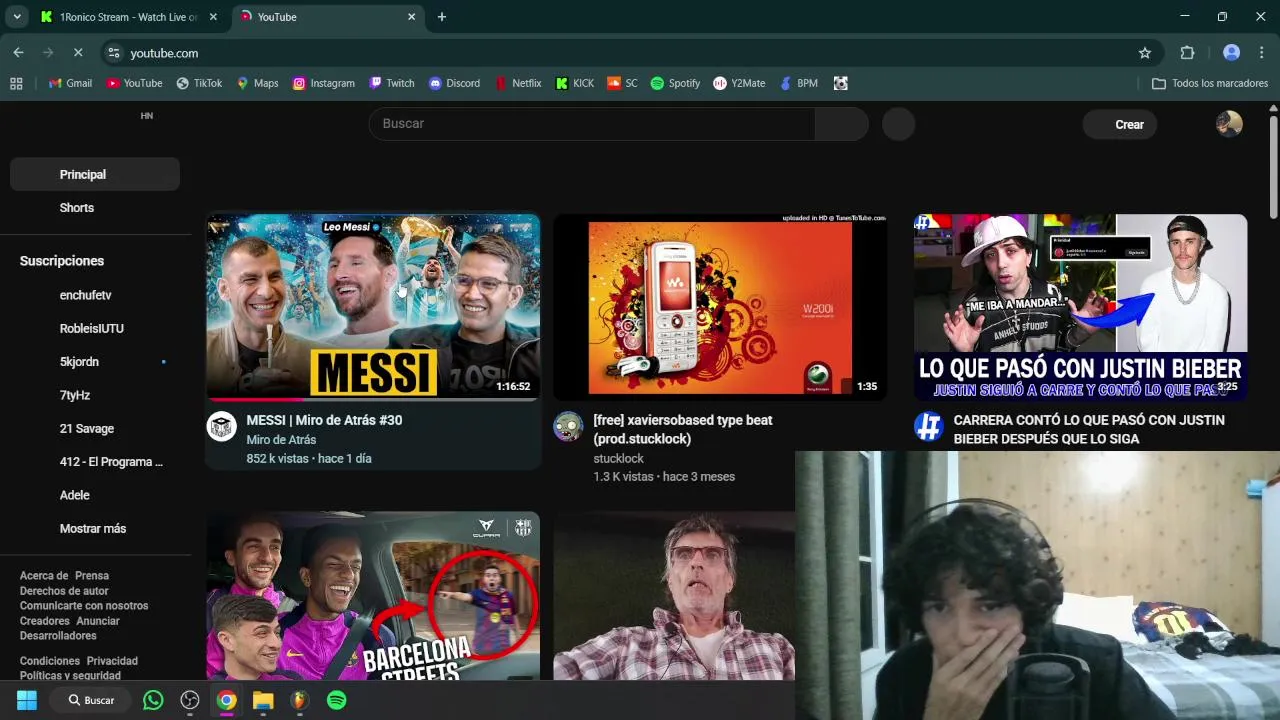Go back to previous page
Image resolution: width=1280 pixels, height=720 pixels.
pos(18,53)
